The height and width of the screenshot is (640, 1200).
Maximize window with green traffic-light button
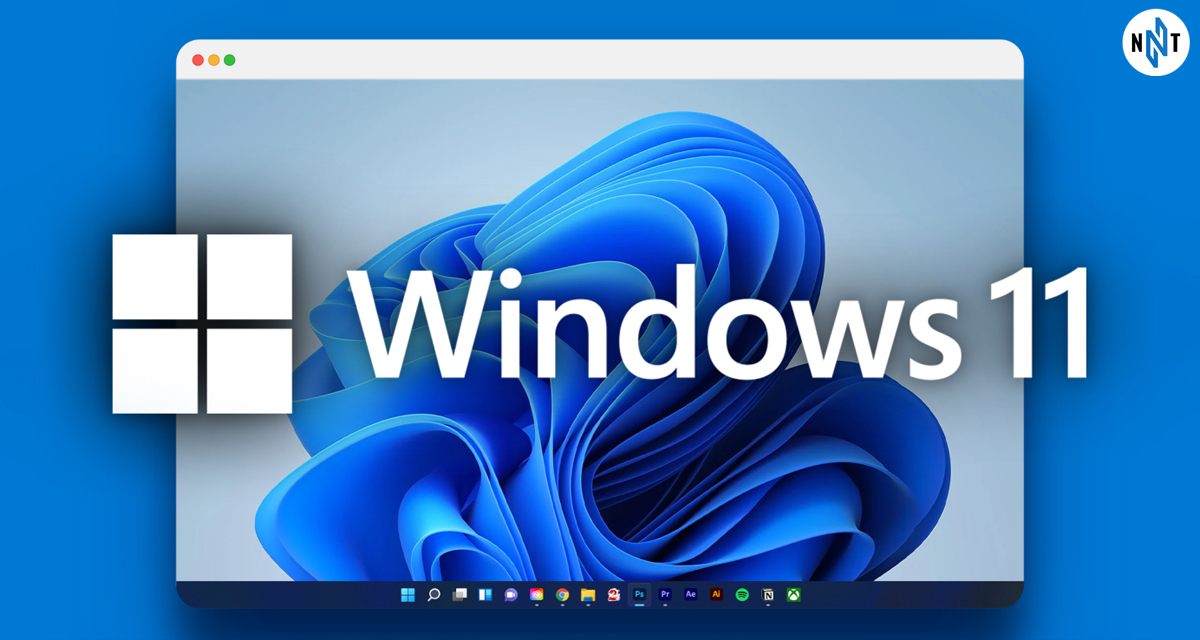pos(229,60)
